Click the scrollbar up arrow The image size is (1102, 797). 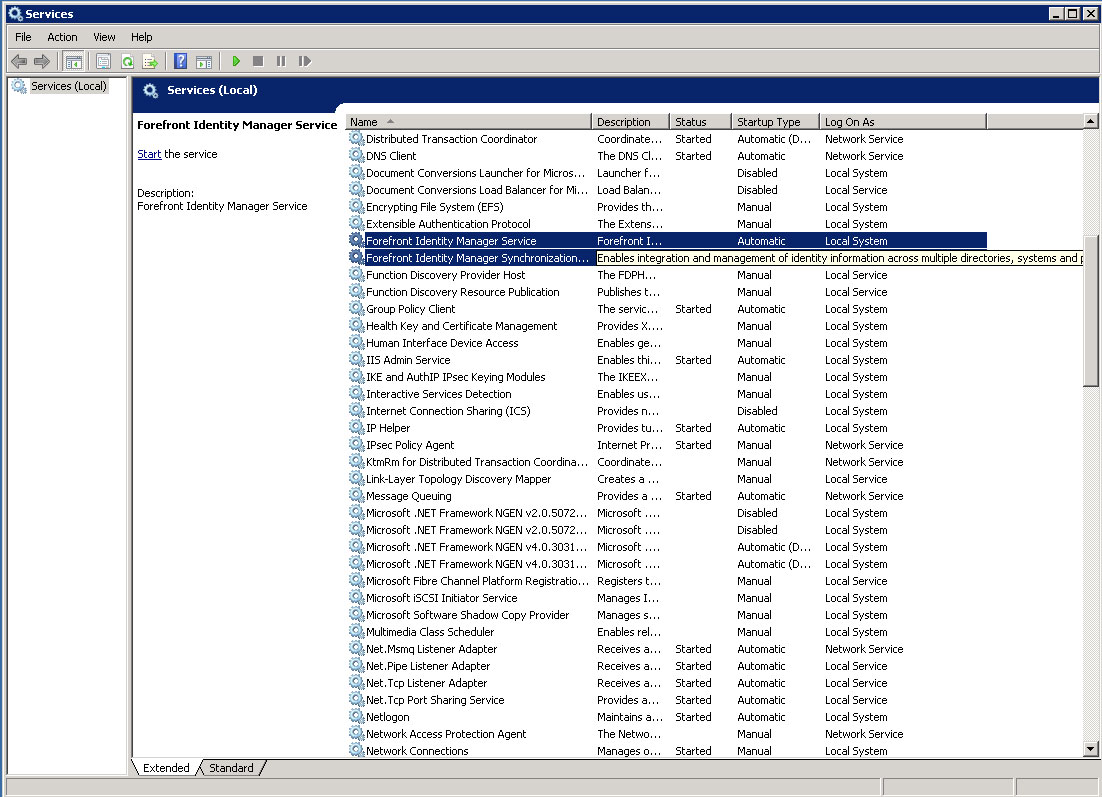click(1091, 122)
